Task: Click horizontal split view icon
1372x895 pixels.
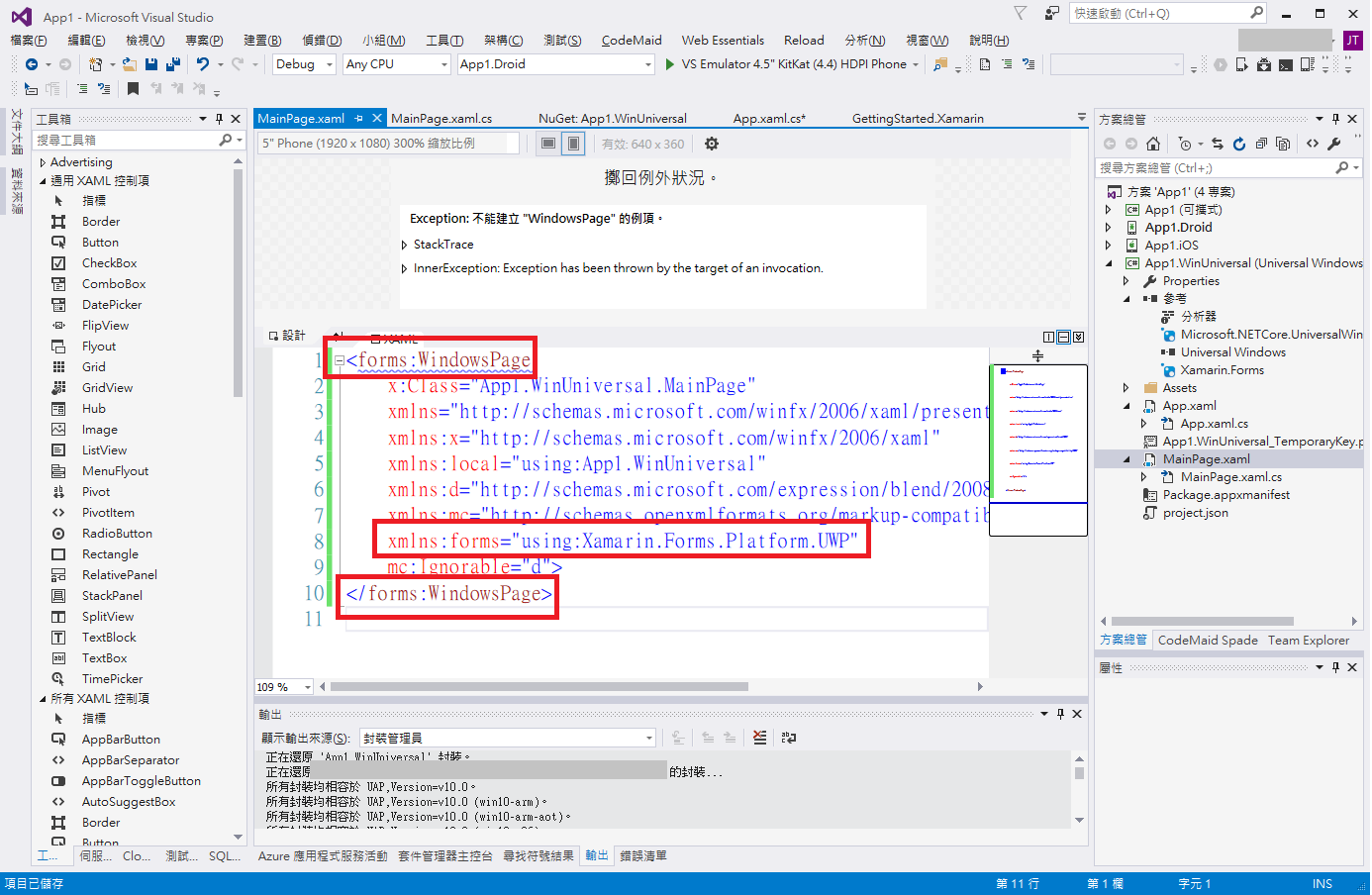Action: point(1063,337)
